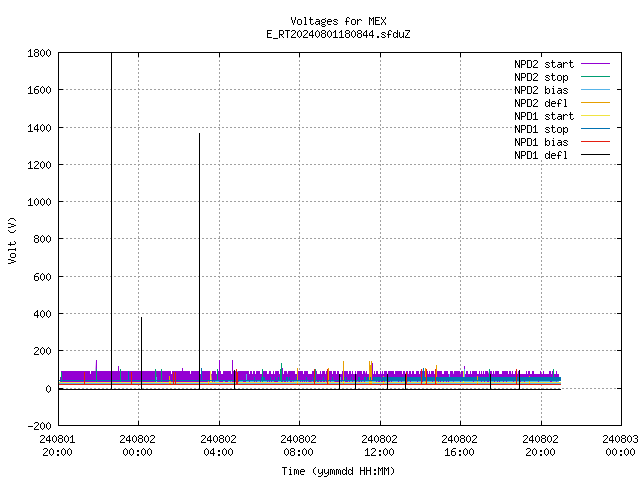This screenshot has width=640, height=480.
Task: Click the 'NPD2 stop' legend label
Action: (x=541, y=77)
